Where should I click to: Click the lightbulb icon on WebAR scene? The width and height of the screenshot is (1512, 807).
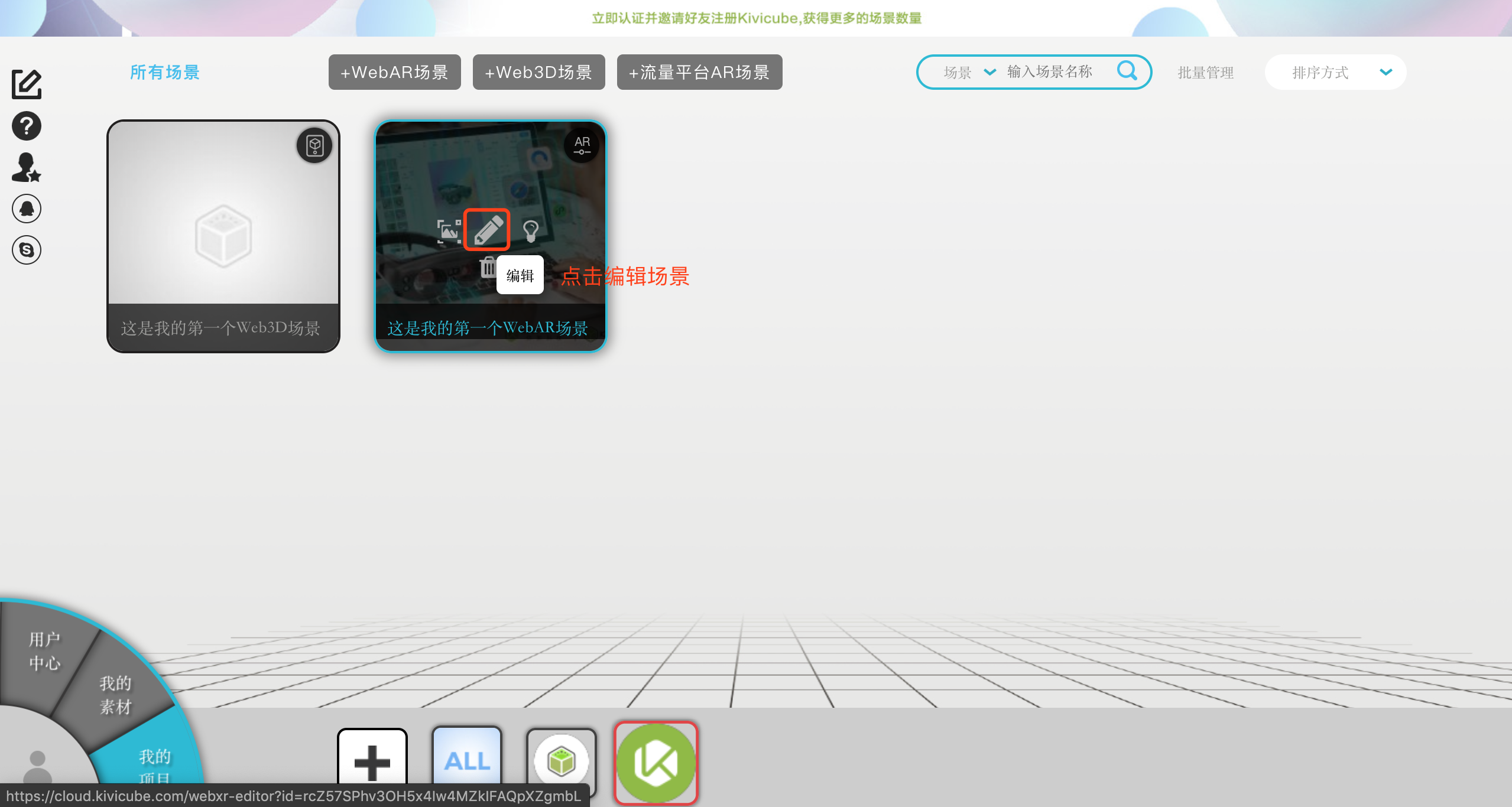tap(530, 231)
